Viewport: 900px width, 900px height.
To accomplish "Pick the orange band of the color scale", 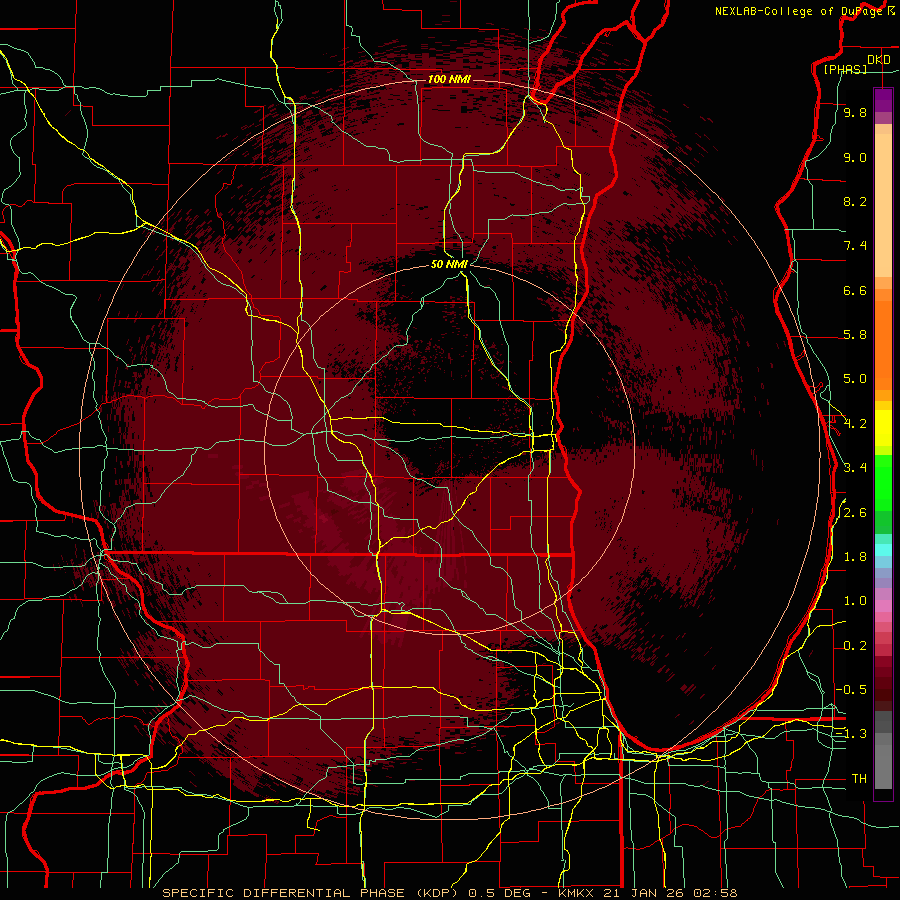I will (x=883, y=340).
